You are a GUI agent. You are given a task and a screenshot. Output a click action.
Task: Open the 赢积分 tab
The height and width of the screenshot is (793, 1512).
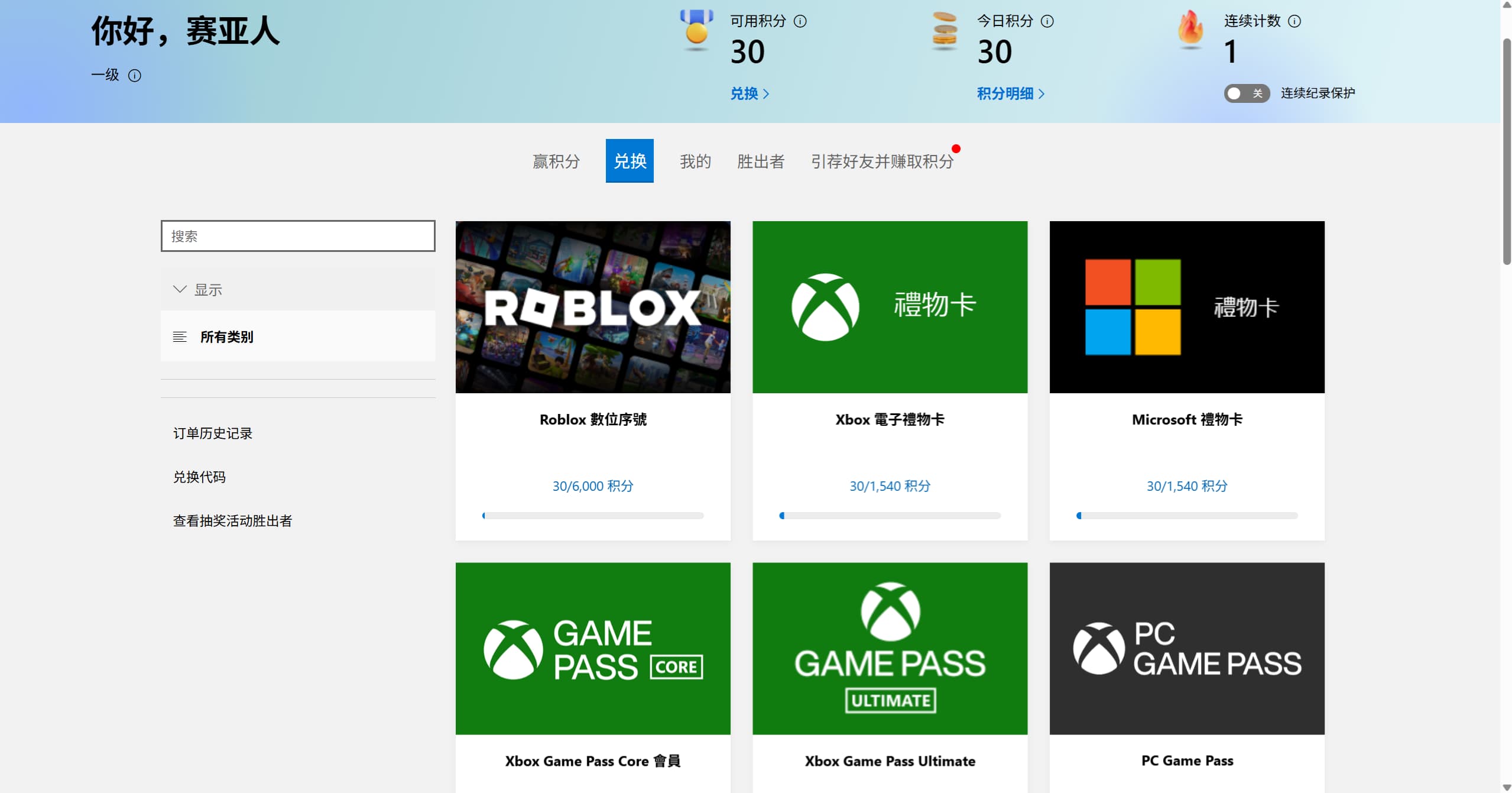pos(556,161)
